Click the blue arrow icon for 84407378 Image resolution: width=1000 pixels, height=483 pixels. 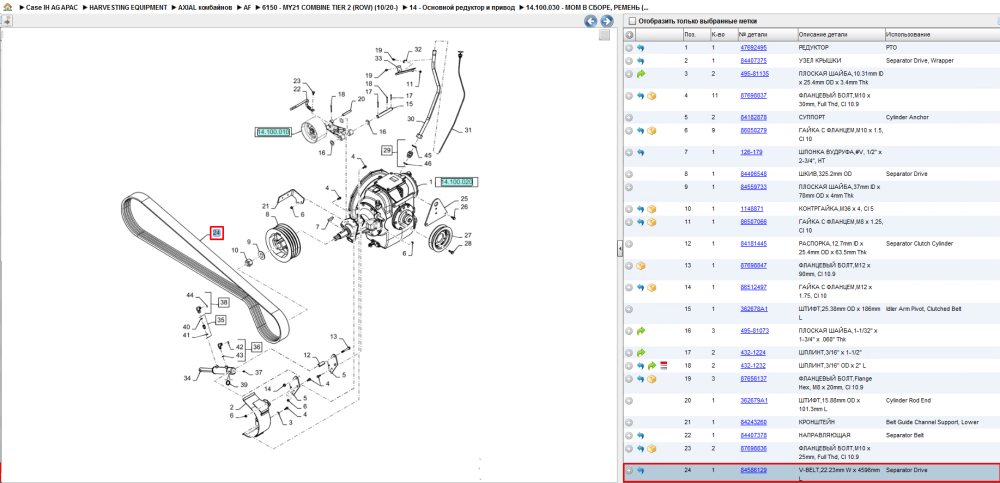(641, 435)
